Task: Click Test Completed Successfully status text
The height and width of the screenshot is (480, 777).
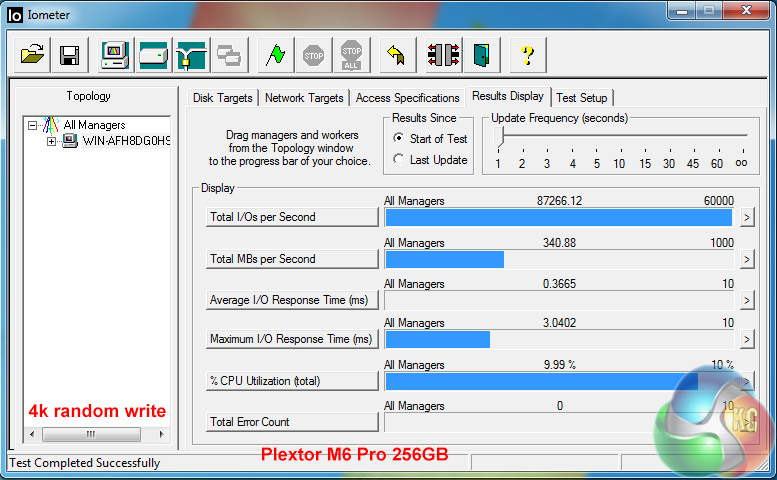Action: coord(85,463)
